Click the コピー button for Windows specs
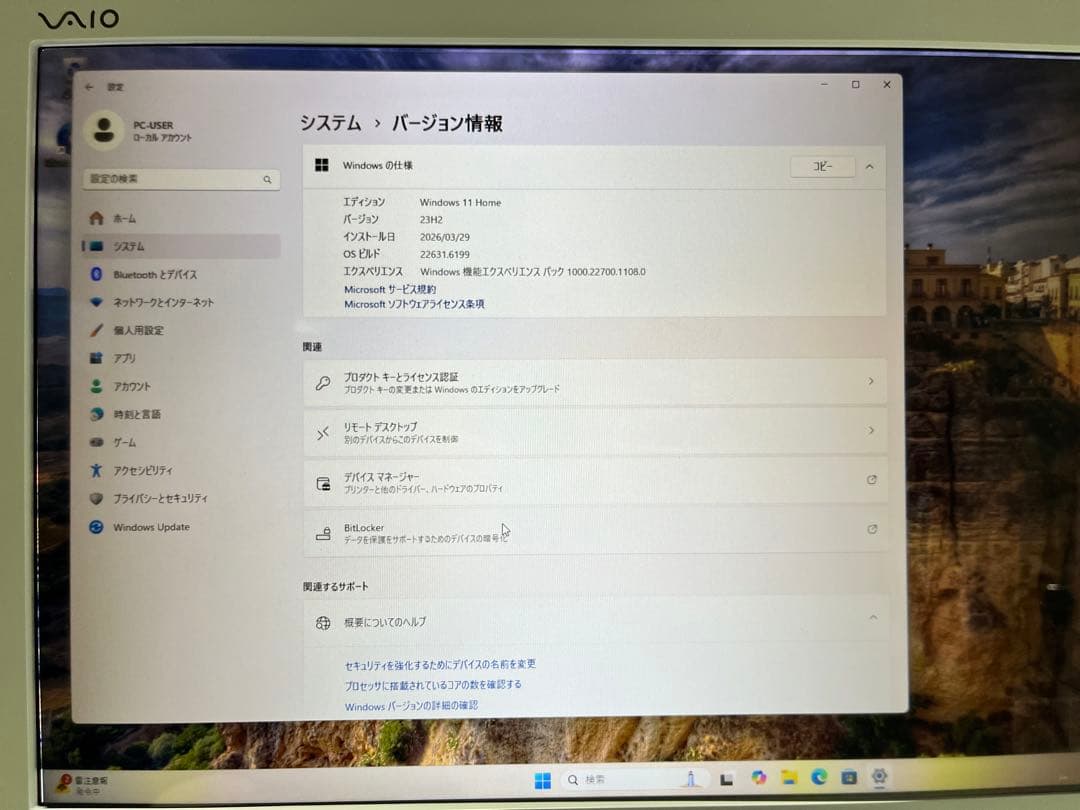The height and width of the screenshot is (810, 1080). point(822,167)
